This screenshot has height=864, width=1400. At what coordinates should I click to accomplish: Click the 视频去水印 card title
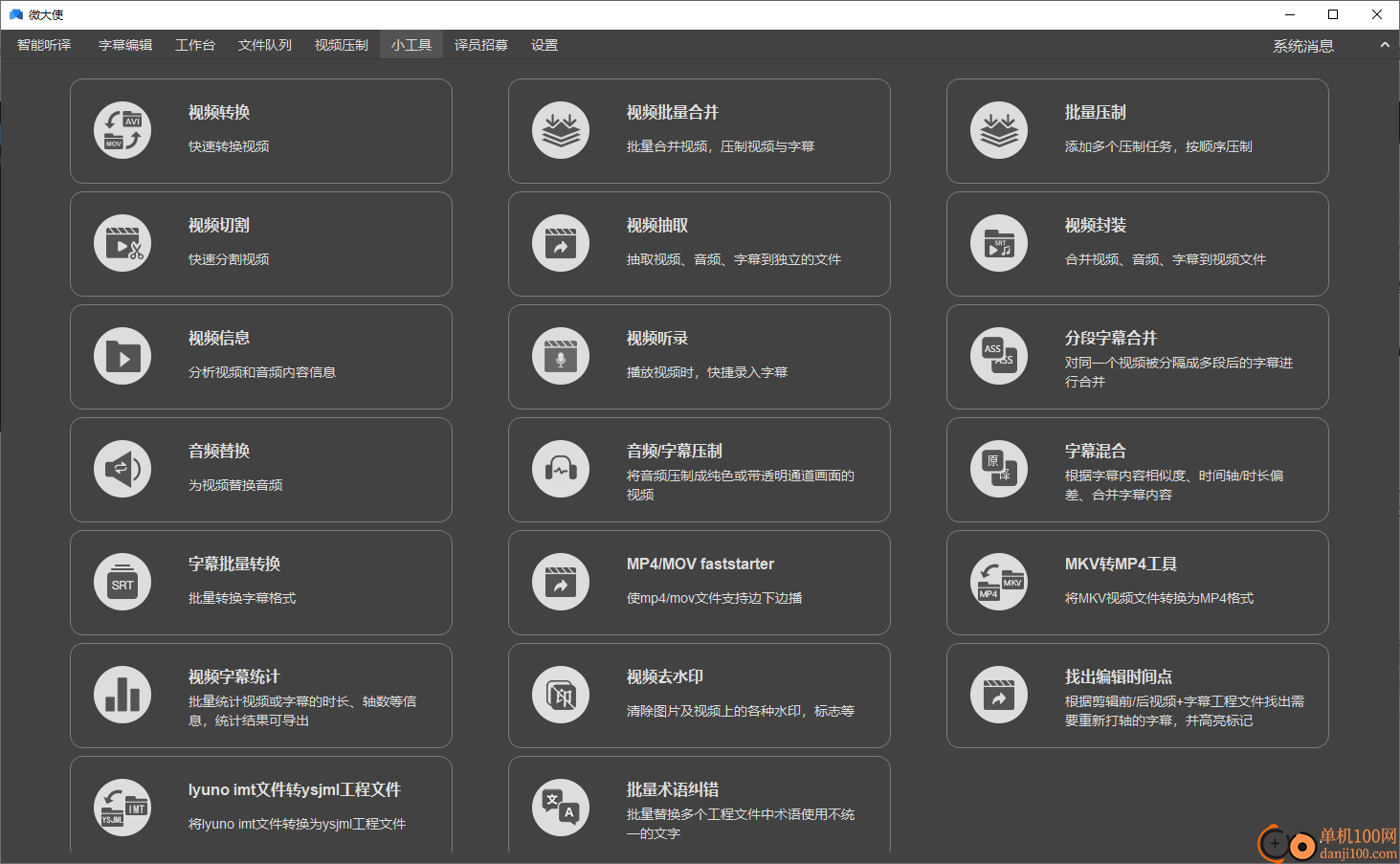[665, 677]
